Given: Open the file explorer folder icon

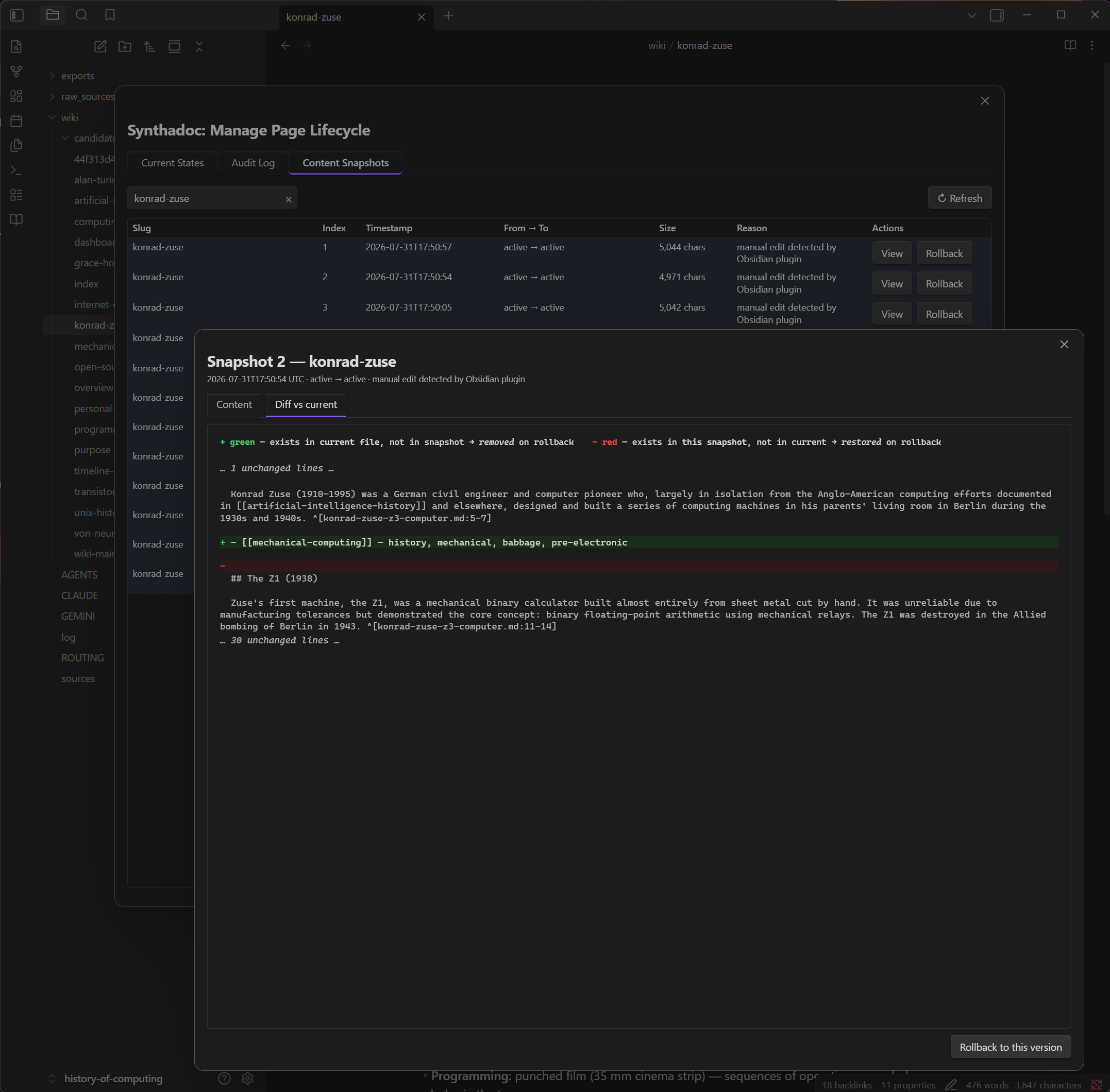Looking at the screenshot, I should pos(53,15).
